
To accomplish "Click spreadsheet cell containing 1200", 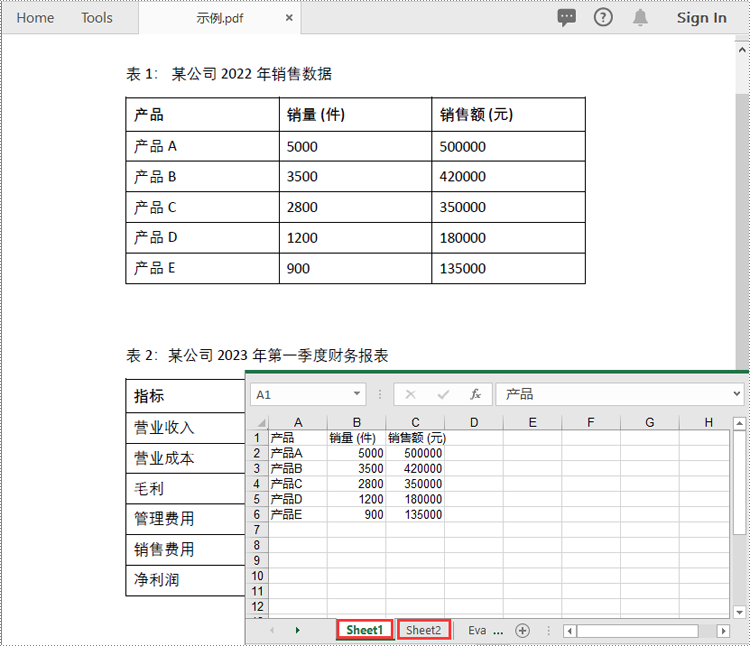I will (356, 499).
